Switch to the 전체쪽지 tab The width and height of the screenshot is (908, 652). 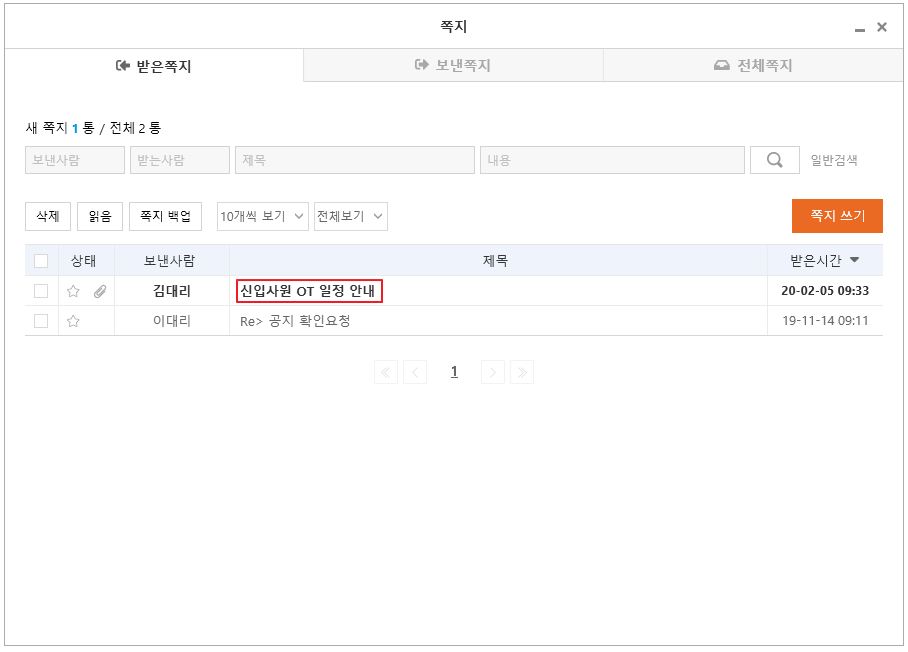(x=753, y=66)
